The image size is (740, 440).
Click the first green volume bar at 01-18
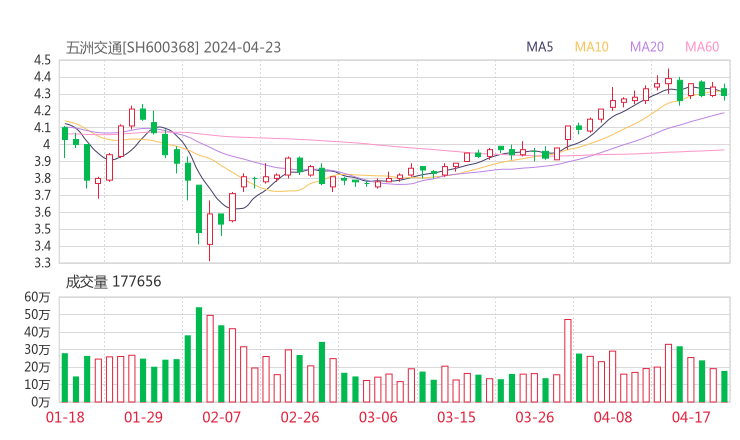65,378
